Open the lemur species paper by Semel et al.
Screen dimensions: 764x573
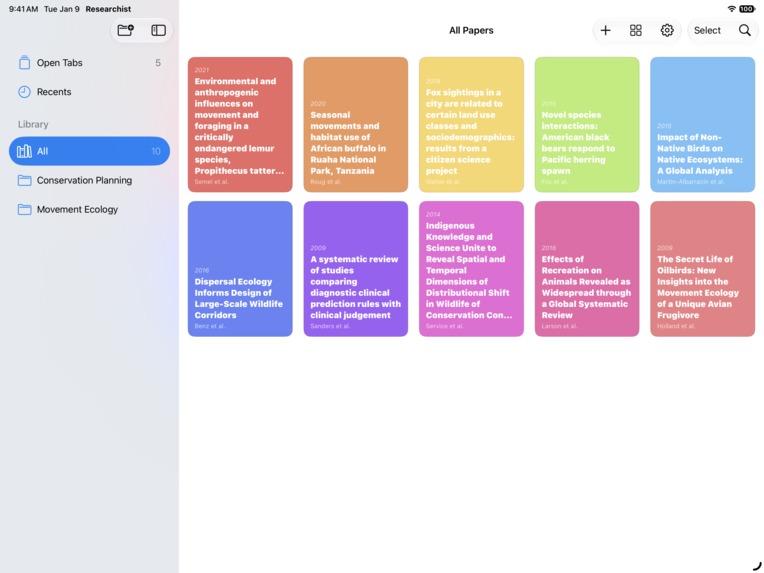(x=240, y=125)
